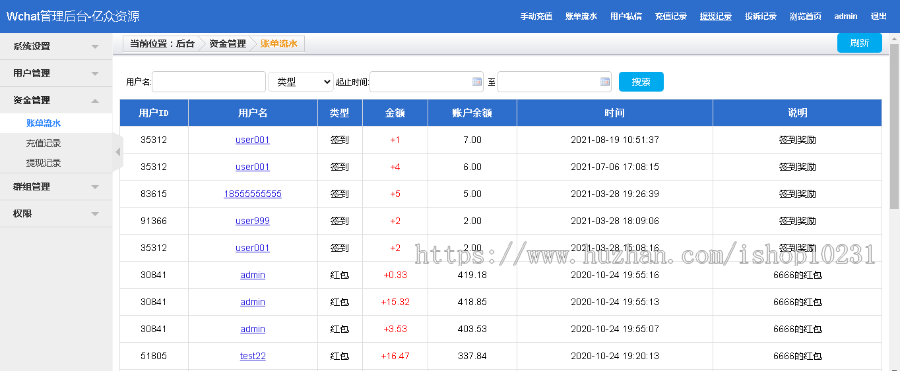This screenshot has height=371, width=900.
Task: Click the Wchat管理后台 title in the header
Action: (73, 16)
